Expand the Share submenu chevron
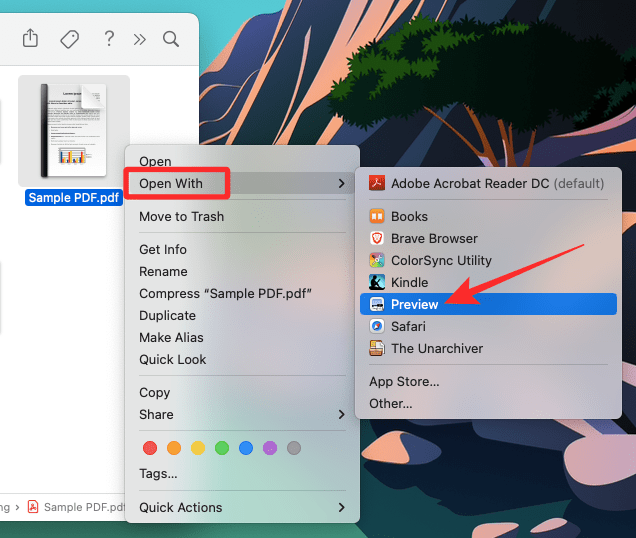Image resolution: width=636 pixels, height=538 pixels. coord(342,414)
